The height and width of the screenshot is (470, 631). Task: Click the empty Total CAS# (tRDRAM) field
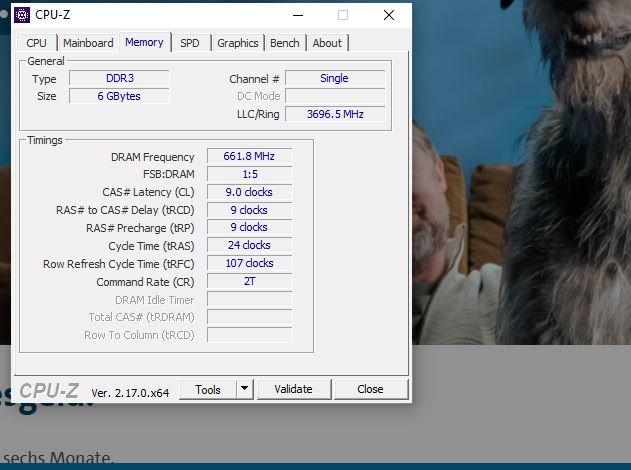pos(250,317)
